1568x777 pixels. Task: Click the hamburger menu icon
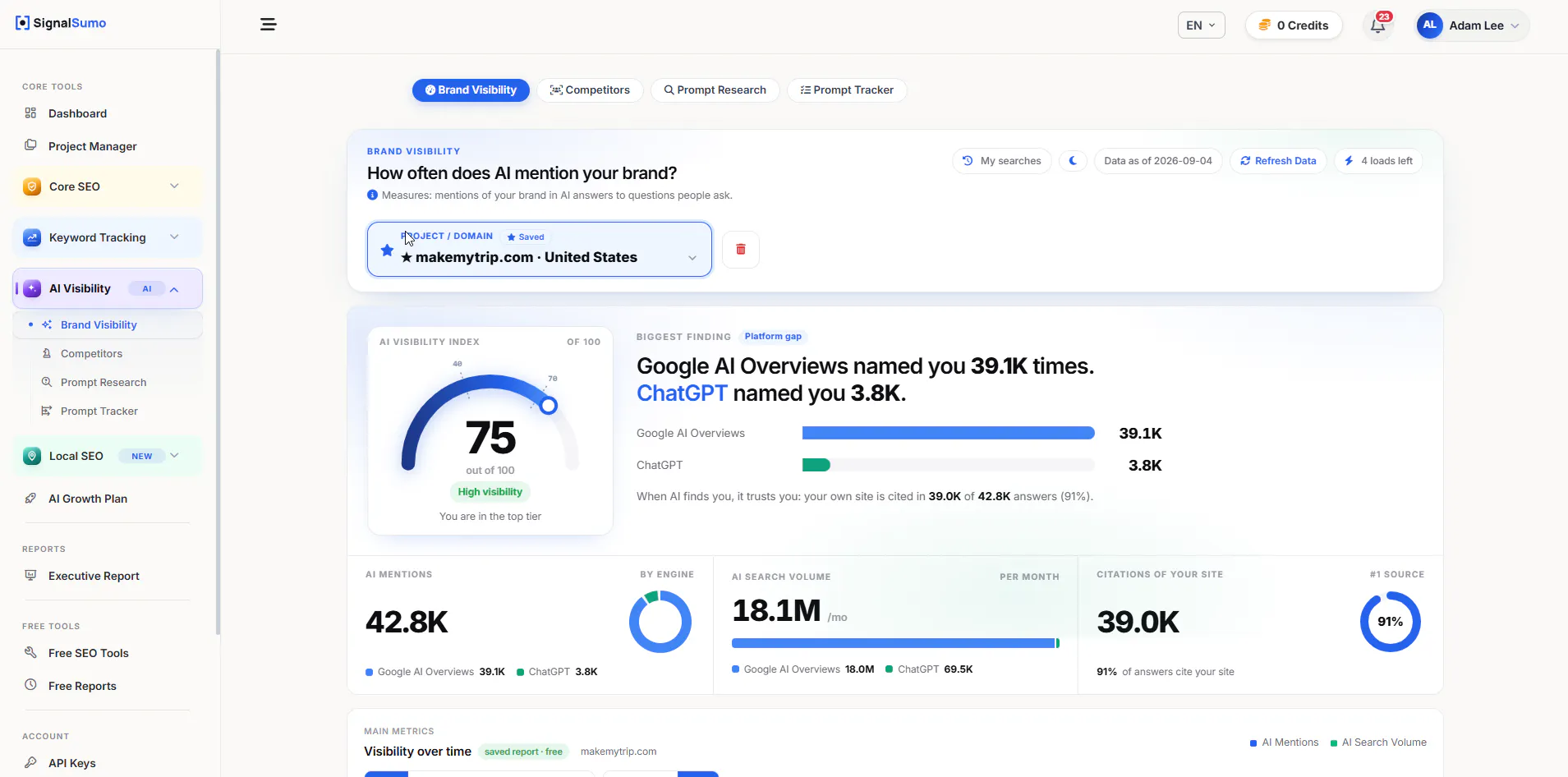[269, 25]
